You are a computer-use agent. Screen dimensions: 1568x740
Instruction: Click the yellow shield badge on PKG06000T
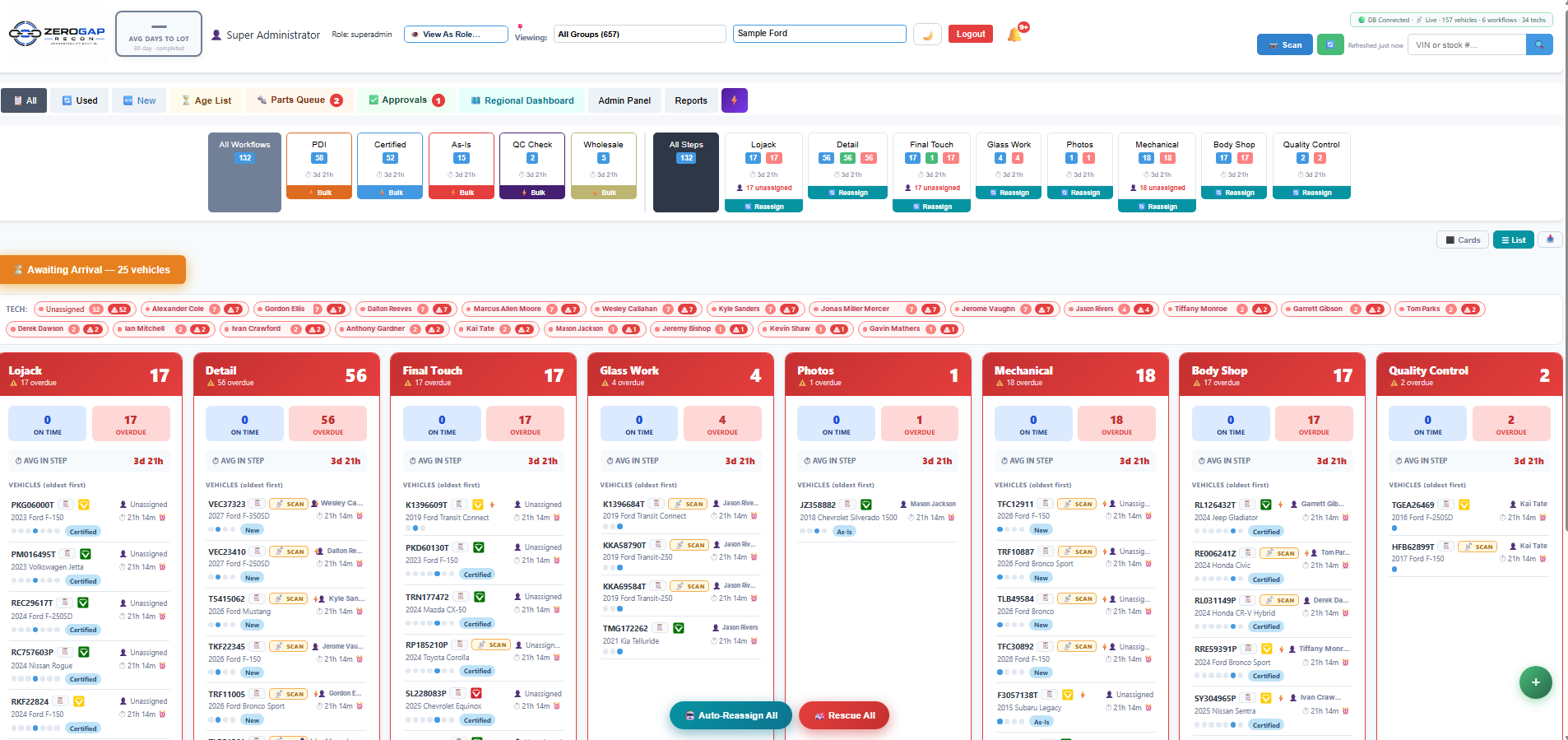coord(84,505)
